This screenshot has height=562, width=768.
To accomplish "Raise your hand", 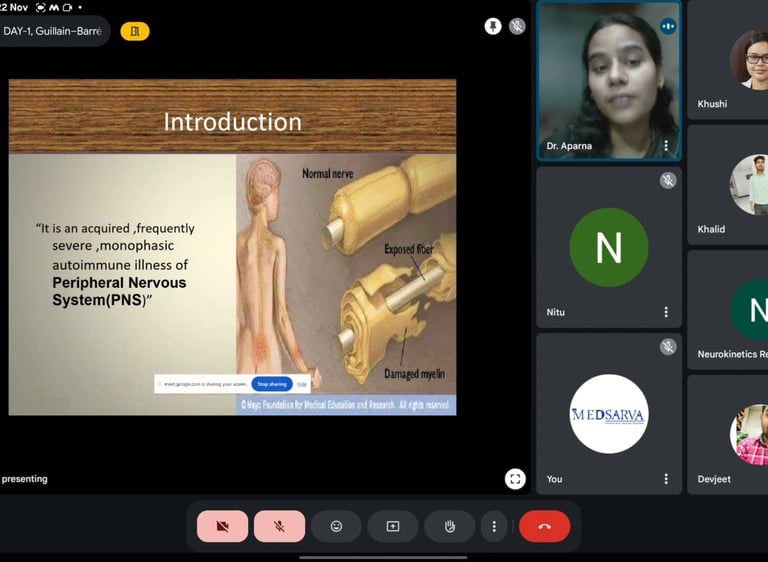I will [450, 526].
